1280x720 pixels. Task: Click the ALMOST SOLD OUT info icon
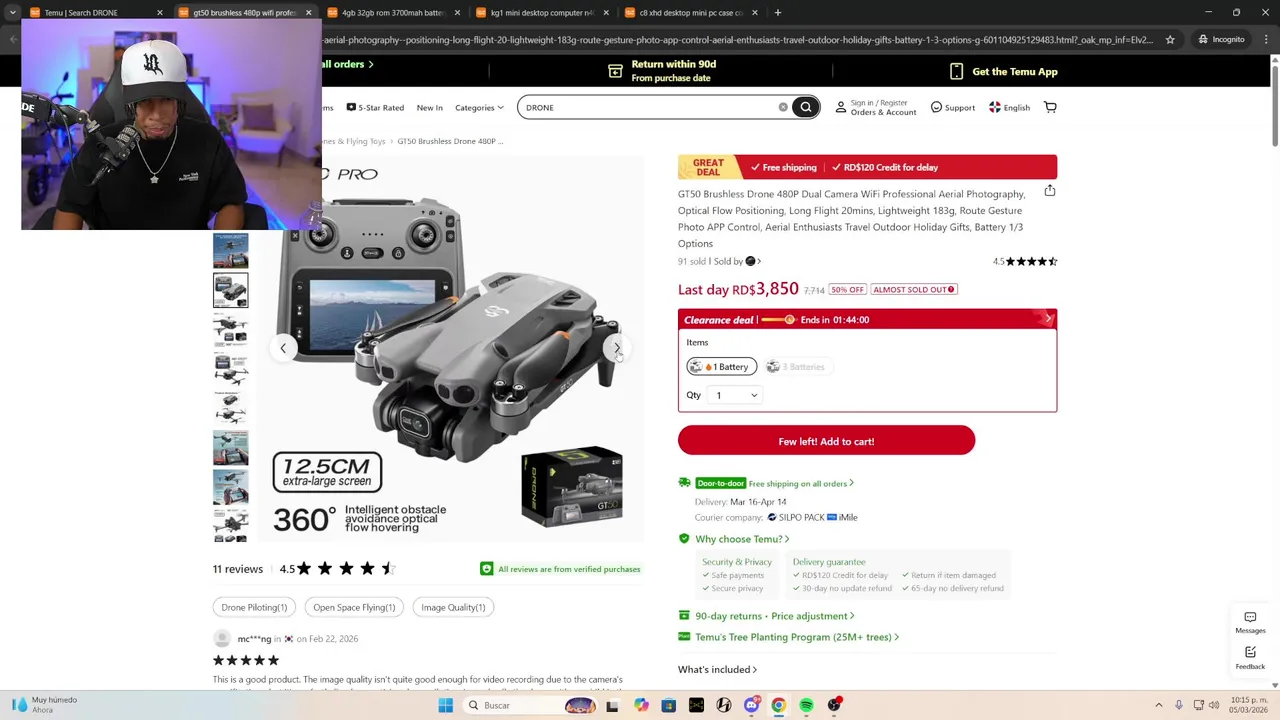951,289
